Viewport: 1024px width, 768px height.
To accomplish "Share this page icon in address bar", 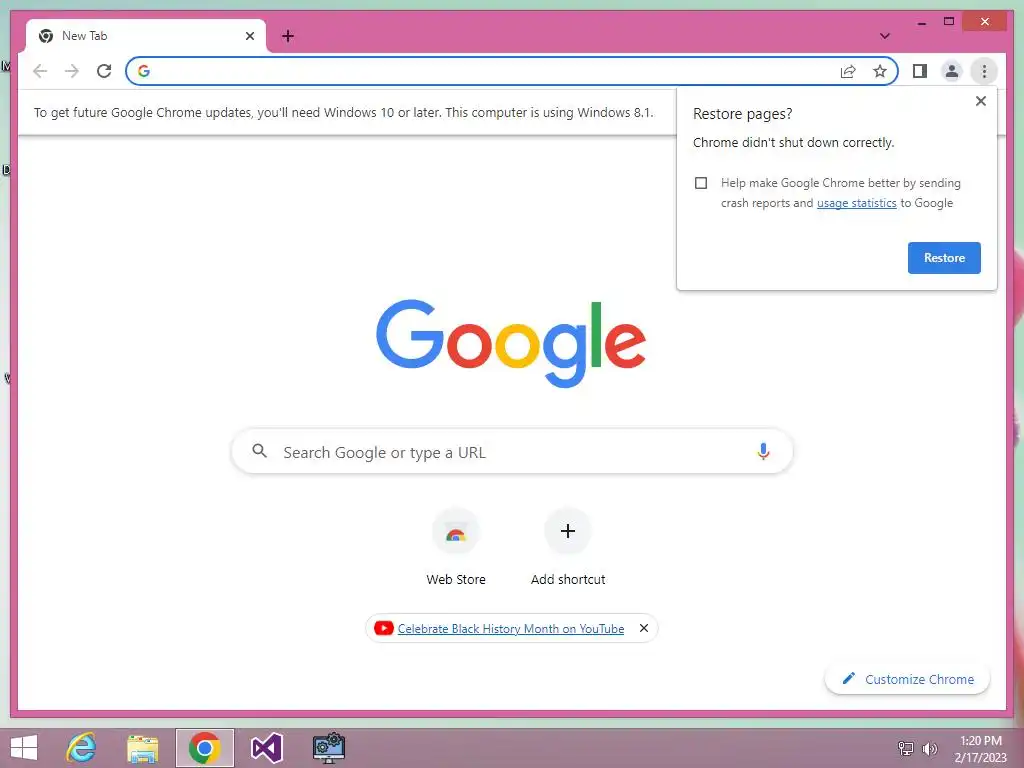I will point(848,71).
